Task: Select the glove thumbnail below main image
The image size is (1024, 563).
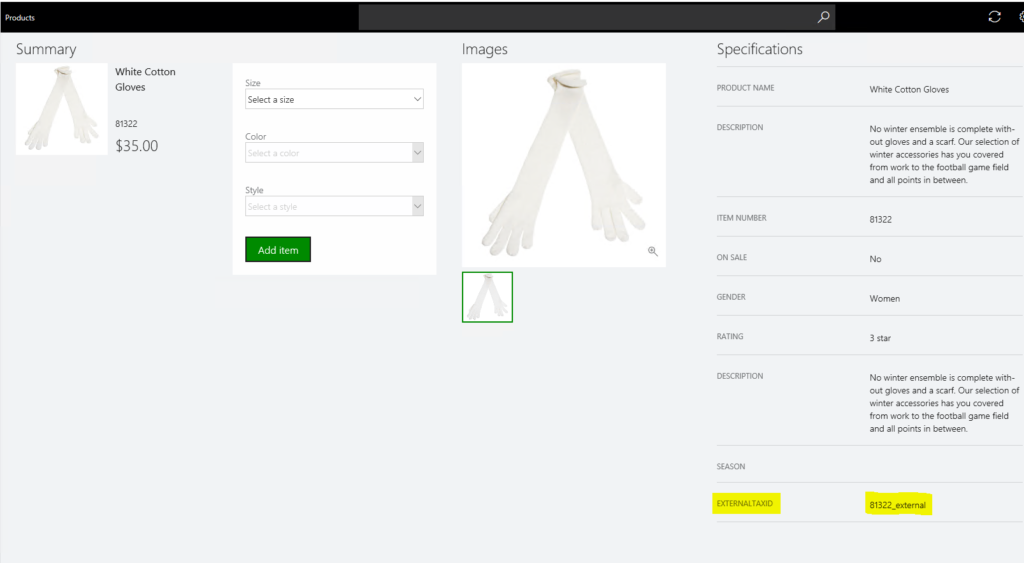Action: tap(487, 297)
